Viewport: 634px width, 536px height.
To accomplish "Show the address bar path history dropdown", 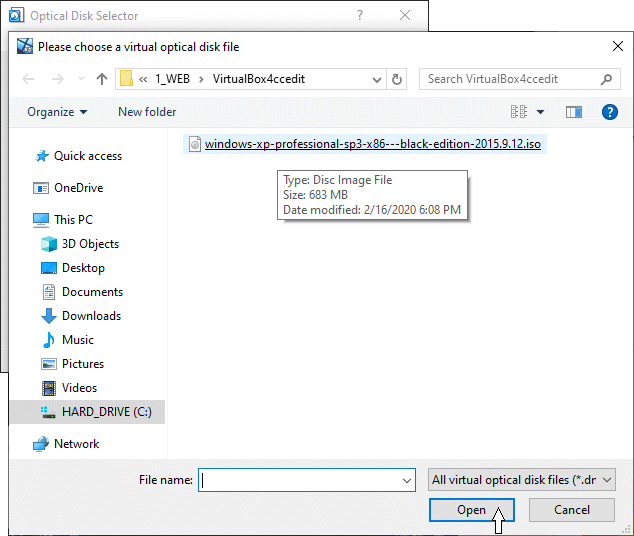I will [x=375, y=79].
